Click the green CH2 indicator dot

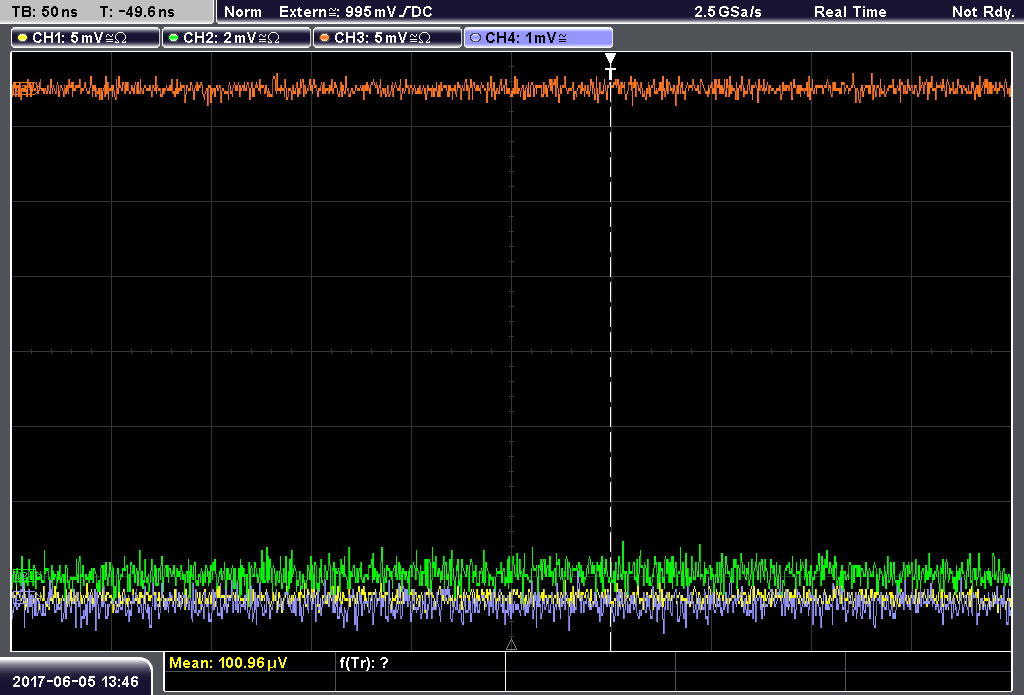[174, 38]
